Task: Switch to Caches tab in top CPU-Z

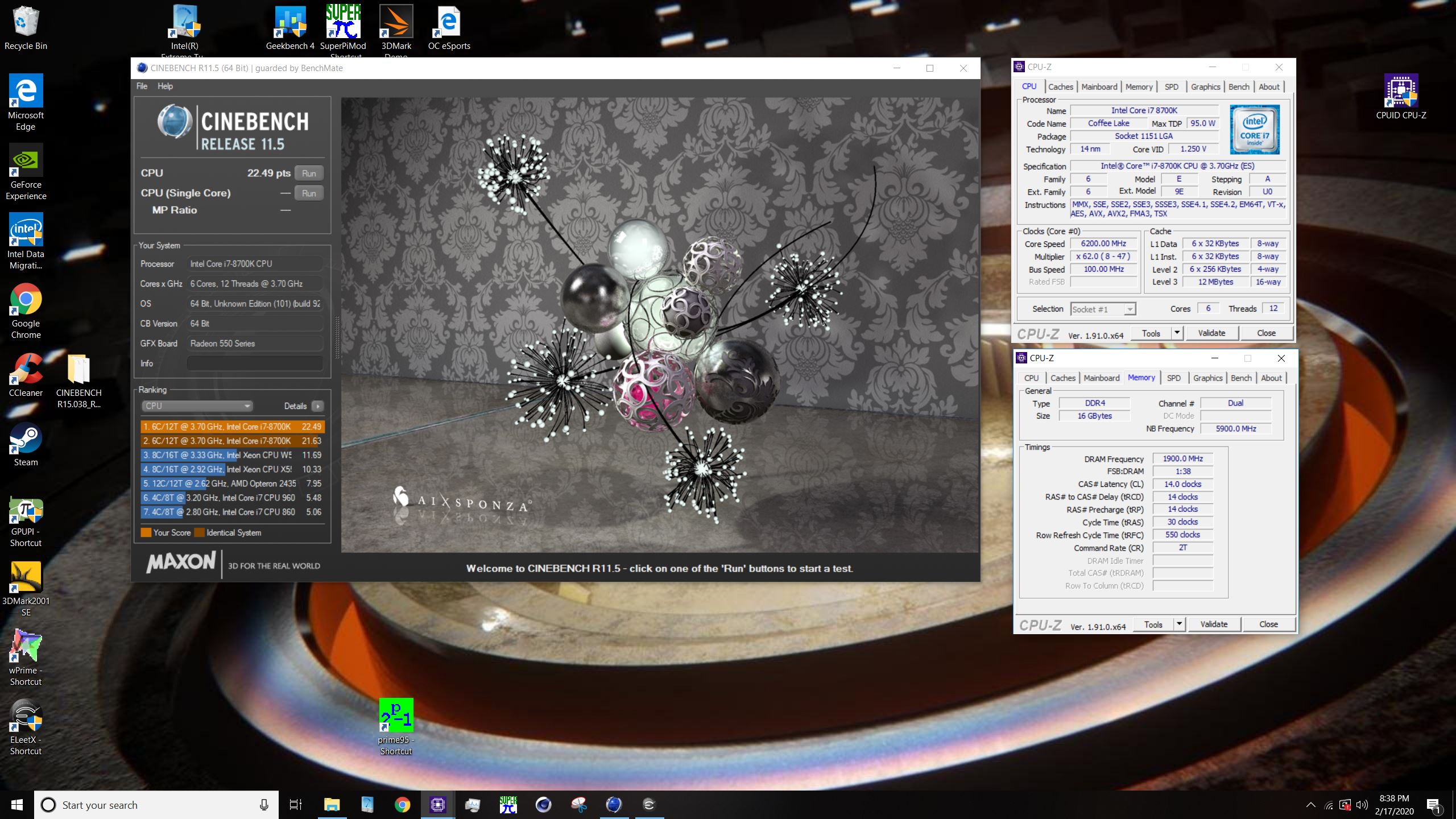Action: 1060,86
